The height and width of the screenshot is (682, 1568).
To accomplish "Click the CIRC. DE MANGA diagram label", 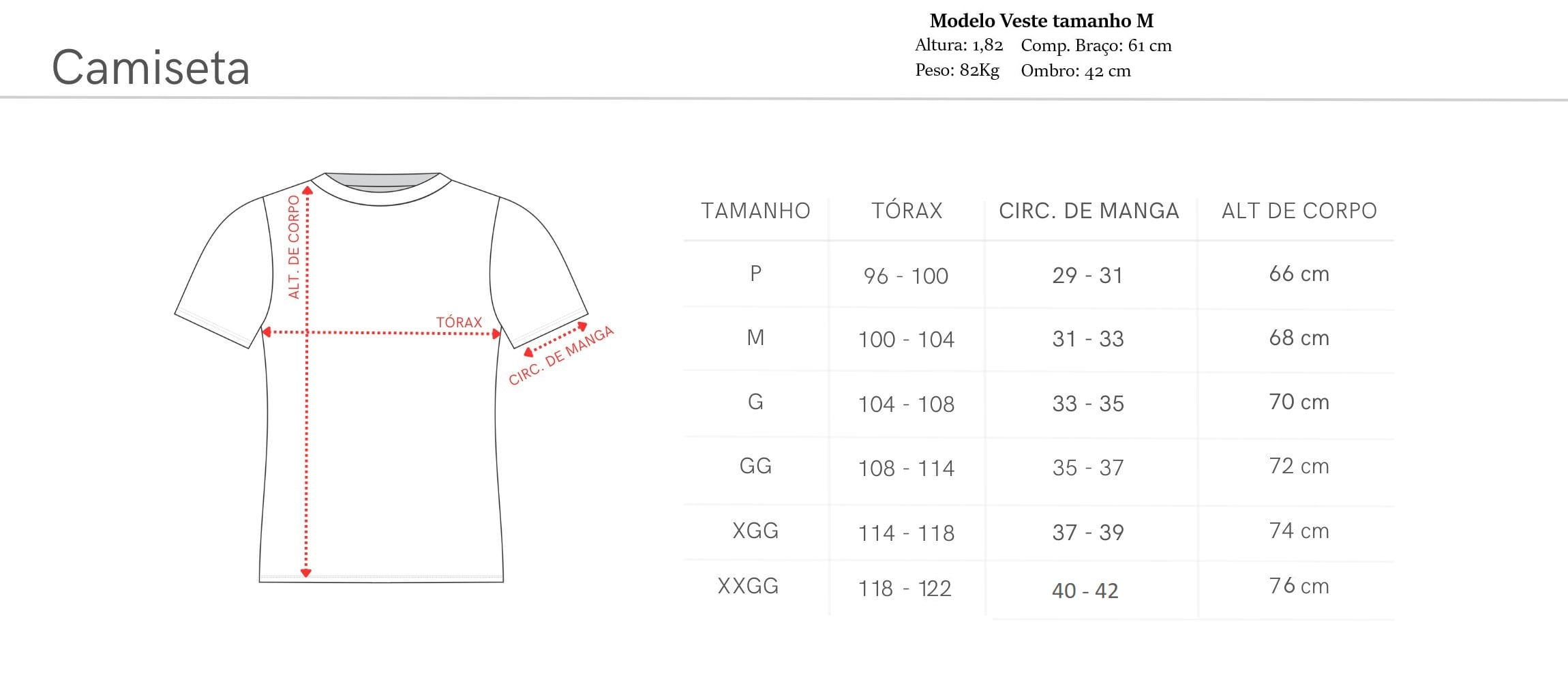I will [561, 355].
